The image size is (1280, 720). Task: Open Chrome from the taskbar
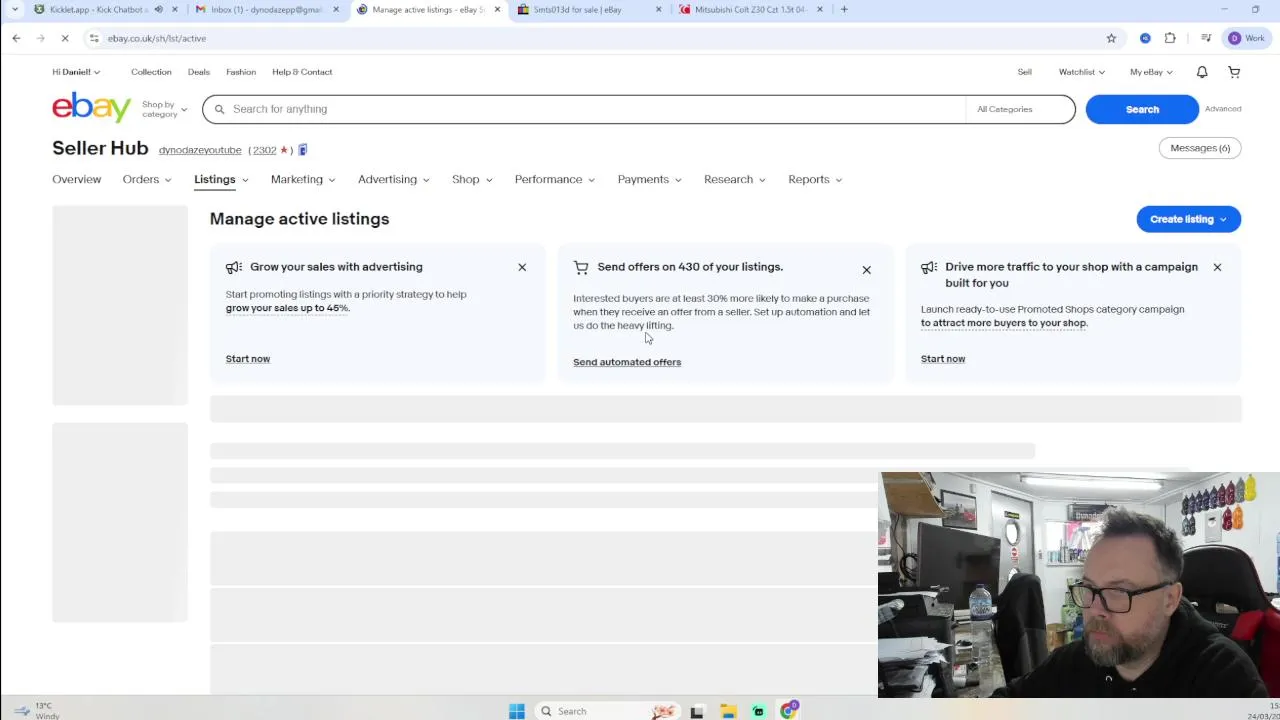pyautogui.click(x=789, y=711)
